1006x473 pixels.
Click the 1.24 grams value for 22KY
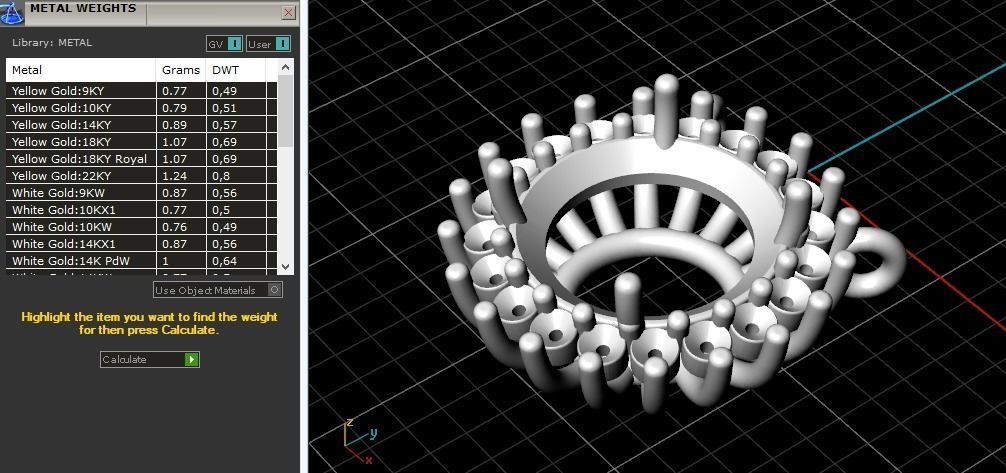pos(181,175)
